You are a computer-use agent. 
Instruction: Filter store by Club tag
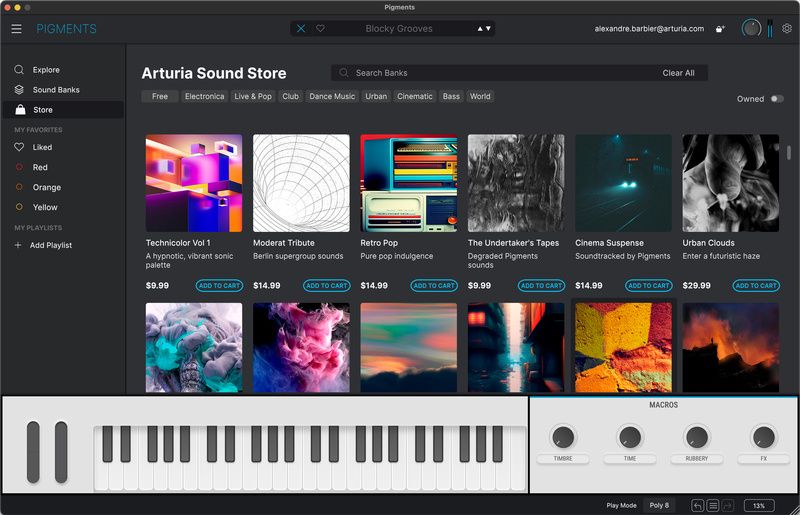[290, 96]
